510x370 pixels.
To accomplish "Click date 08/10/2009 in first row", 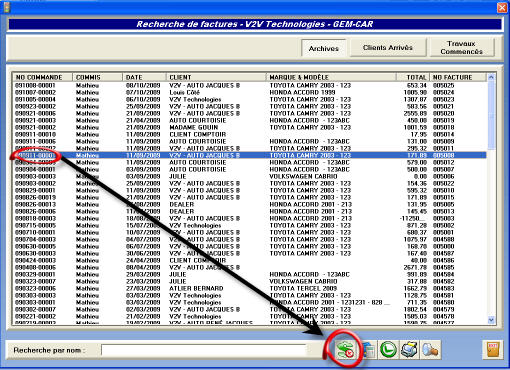I will (x=143, y=85).
